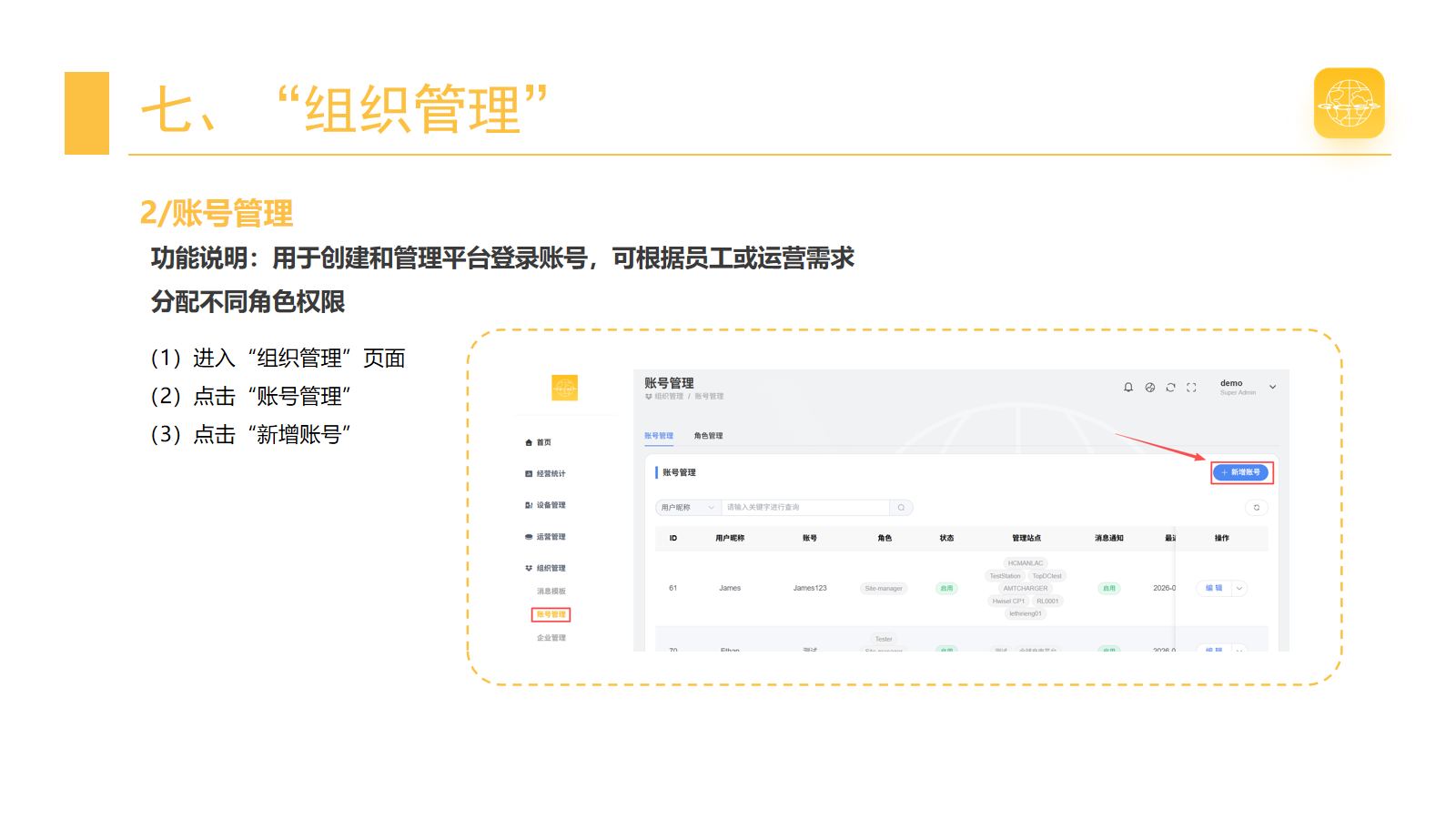The width and height of the screenshot is (1456, 819).
Task: Click the device icon beside 设备管理
Action: tap(529, 505)
